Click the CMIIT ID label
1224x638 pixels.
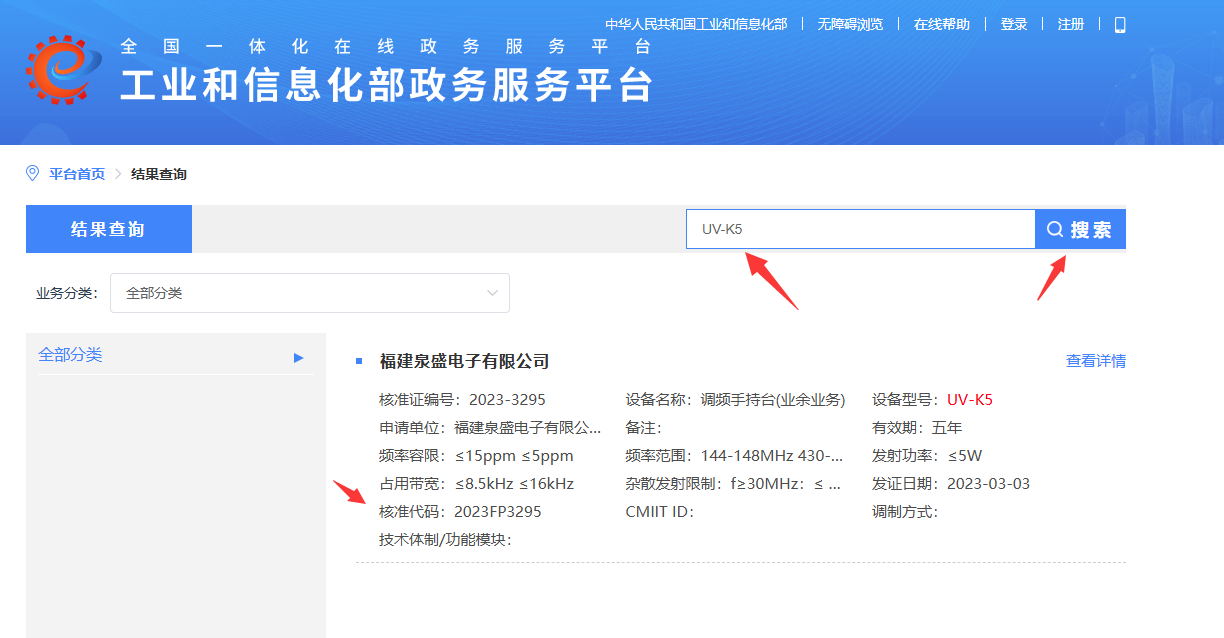pos(660,512)
